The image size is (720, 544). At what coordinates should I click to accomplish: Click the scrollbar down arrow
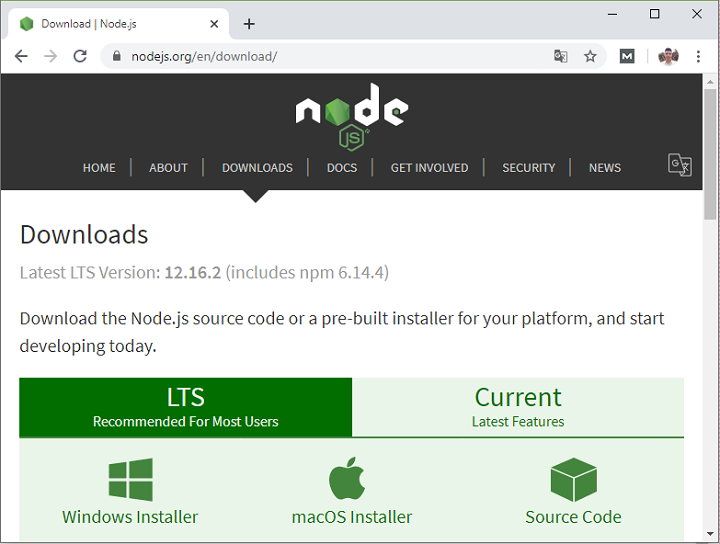point(710,534)
